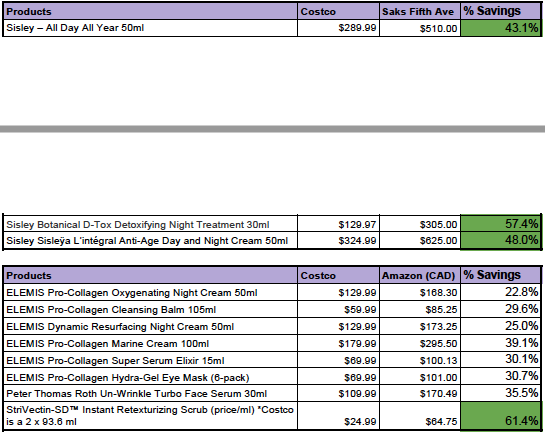This screenshot has height=433, width=545.
Task: Select the 61.4% savings cell
Action: click(x=501, y=416)
